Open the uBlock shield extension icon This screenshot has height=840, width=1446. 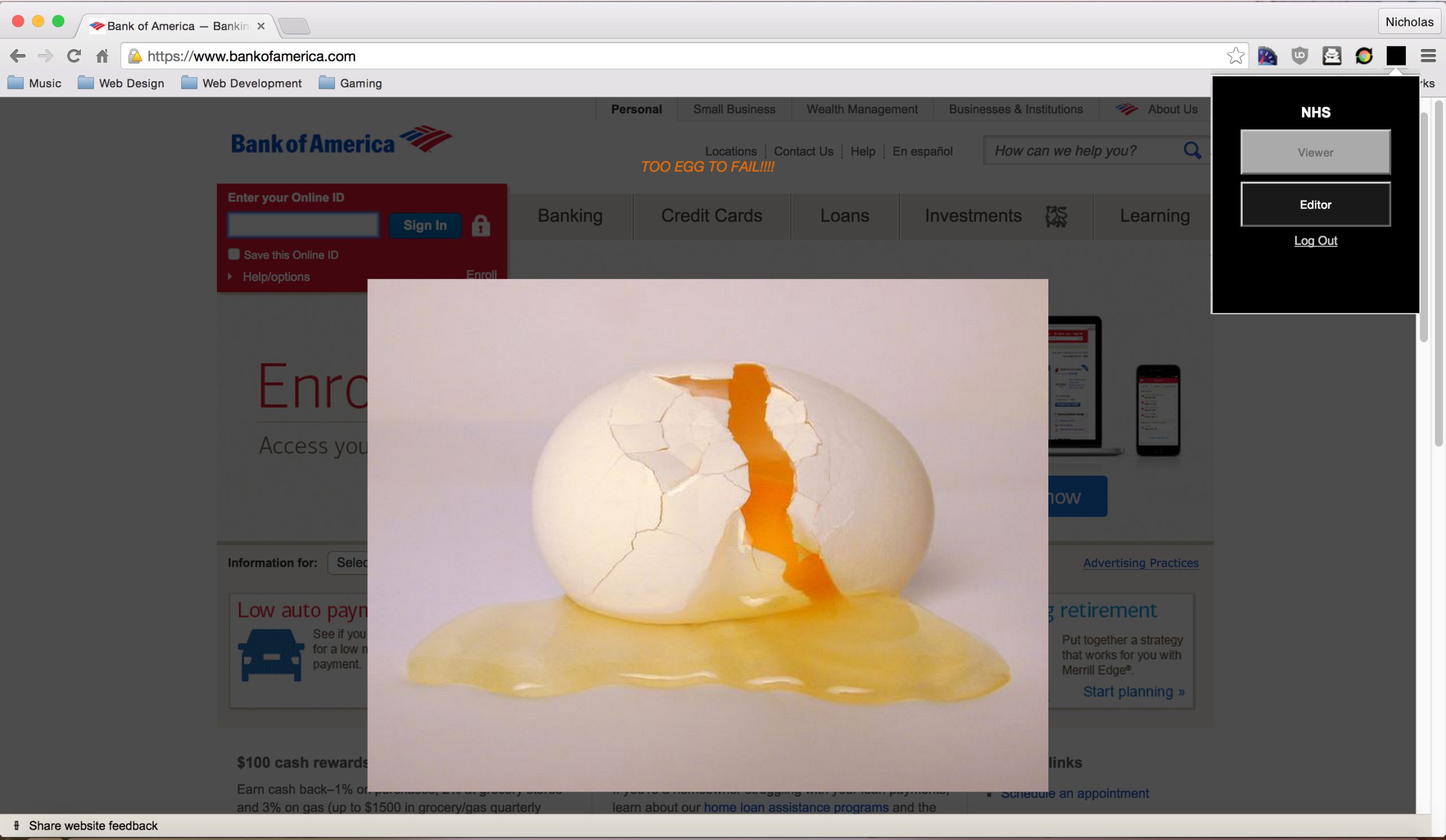click(1299, 56)
